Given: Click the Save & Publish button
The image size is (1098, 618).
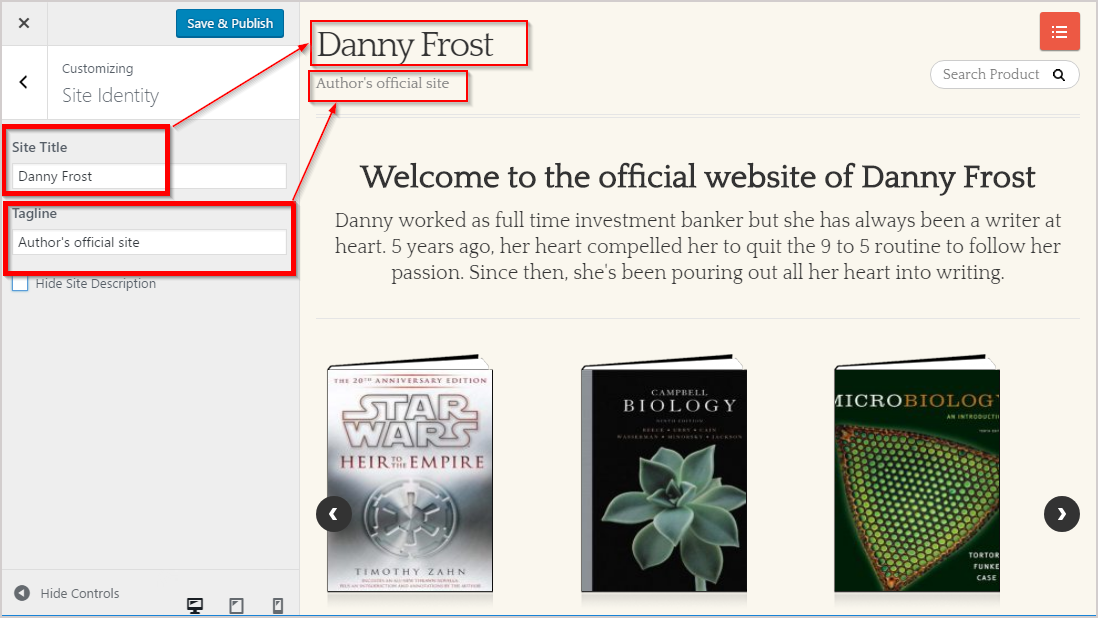Looking at the screenshot, I should point(230,23).
